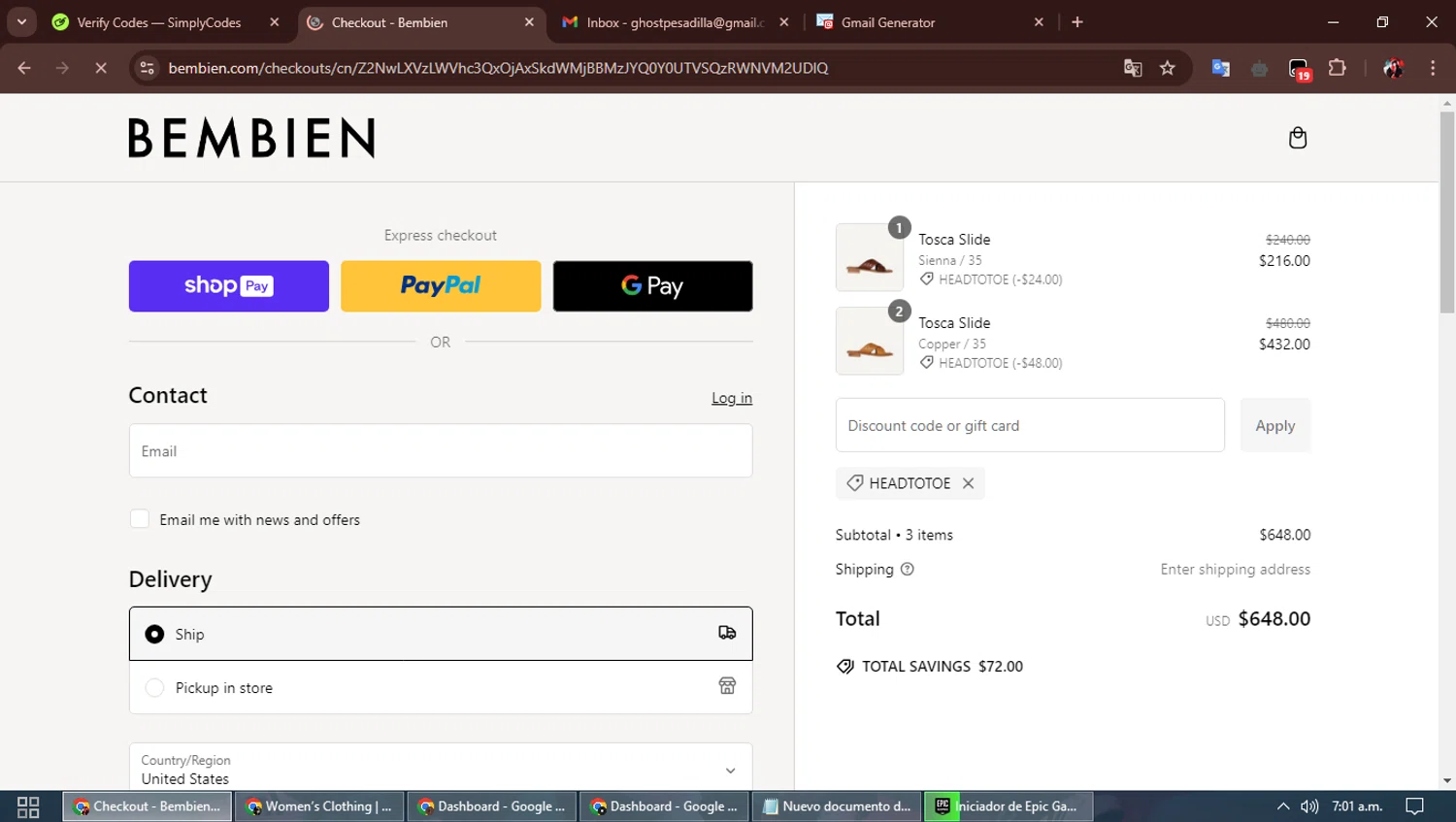The height and width of the screenshot is (822, 1456).
Task: Open Nuevo documento taskbar item
Action: pos(838,806)
